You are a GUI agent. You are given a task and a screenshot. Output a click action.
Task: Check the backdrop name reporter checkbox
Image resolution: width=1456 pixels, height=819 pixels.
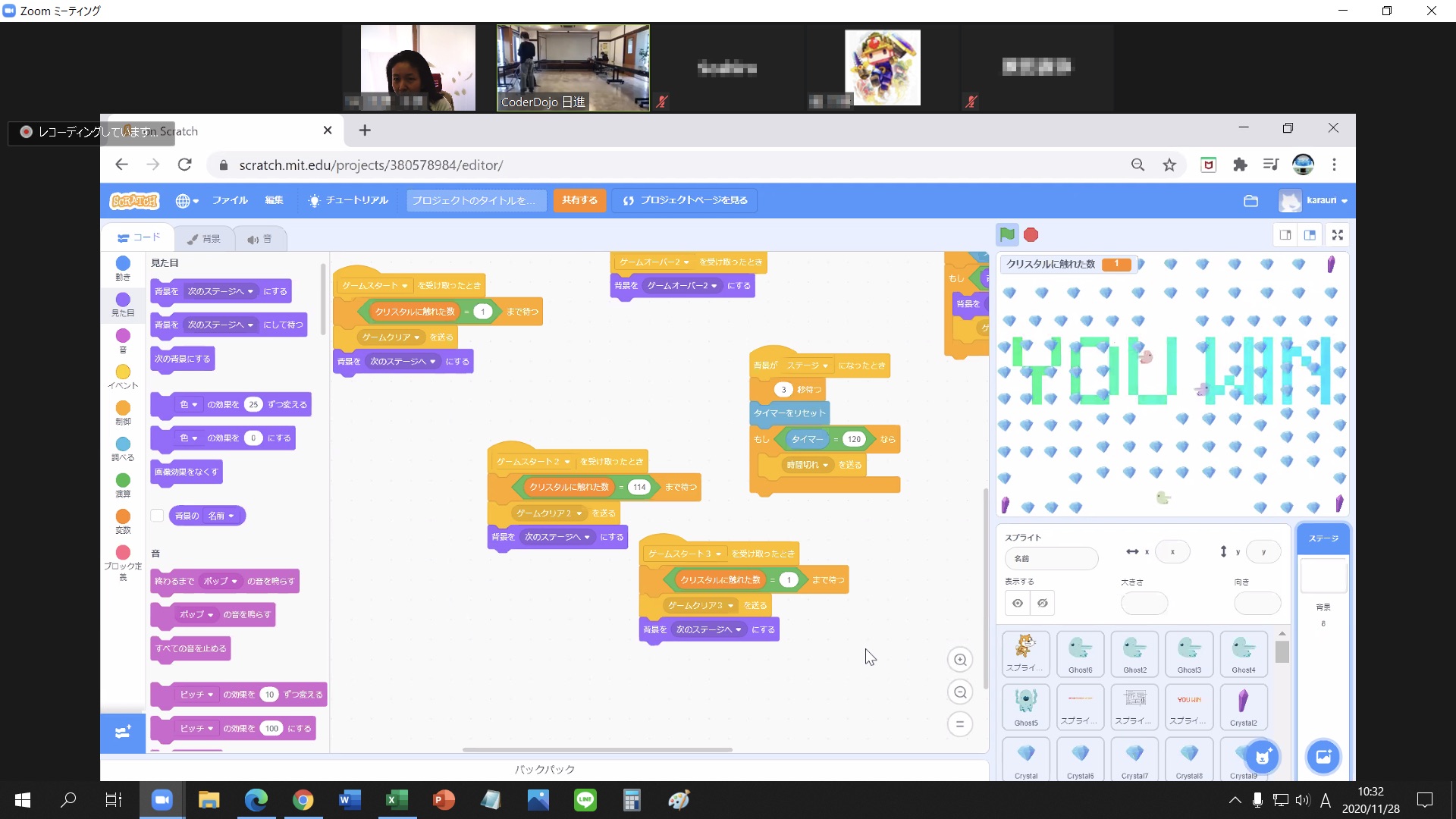pyautogui.click(x=157, y=516)
